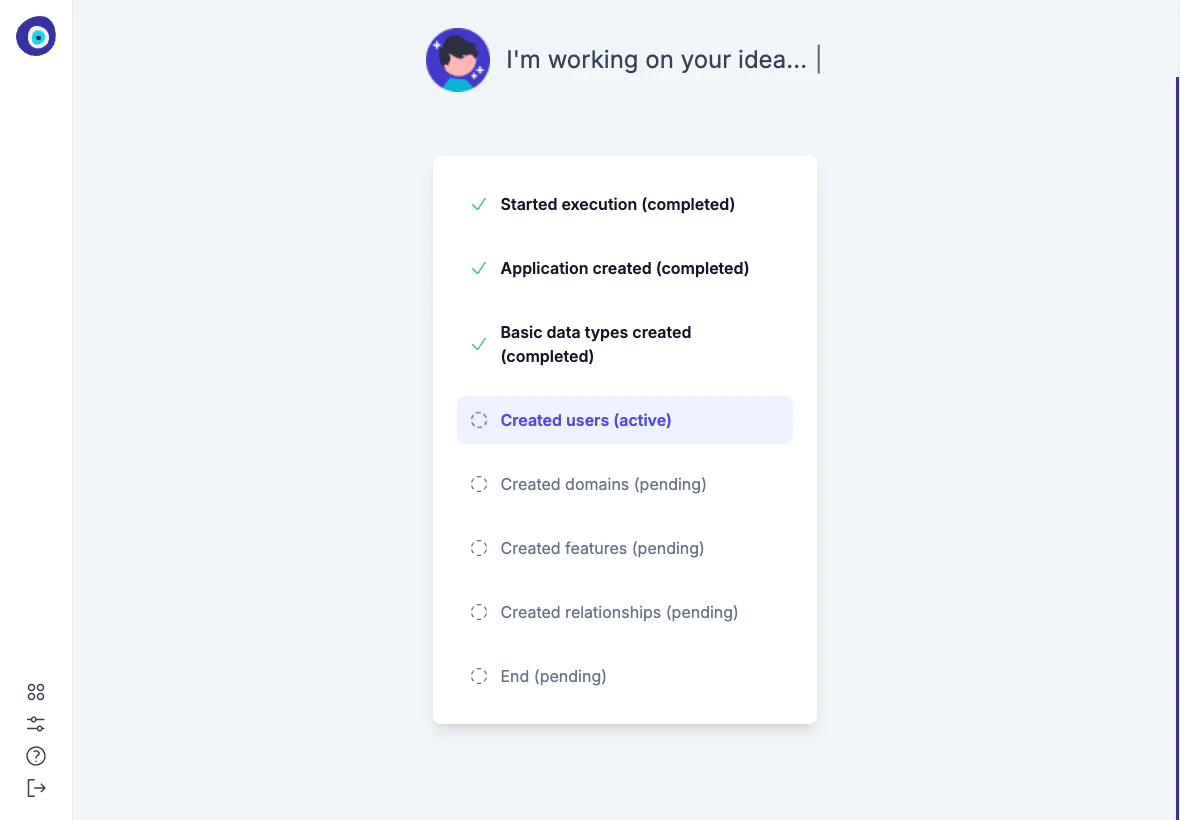1180x820 pixels.
Task: Click the Created features pending row
Action: 602,548
